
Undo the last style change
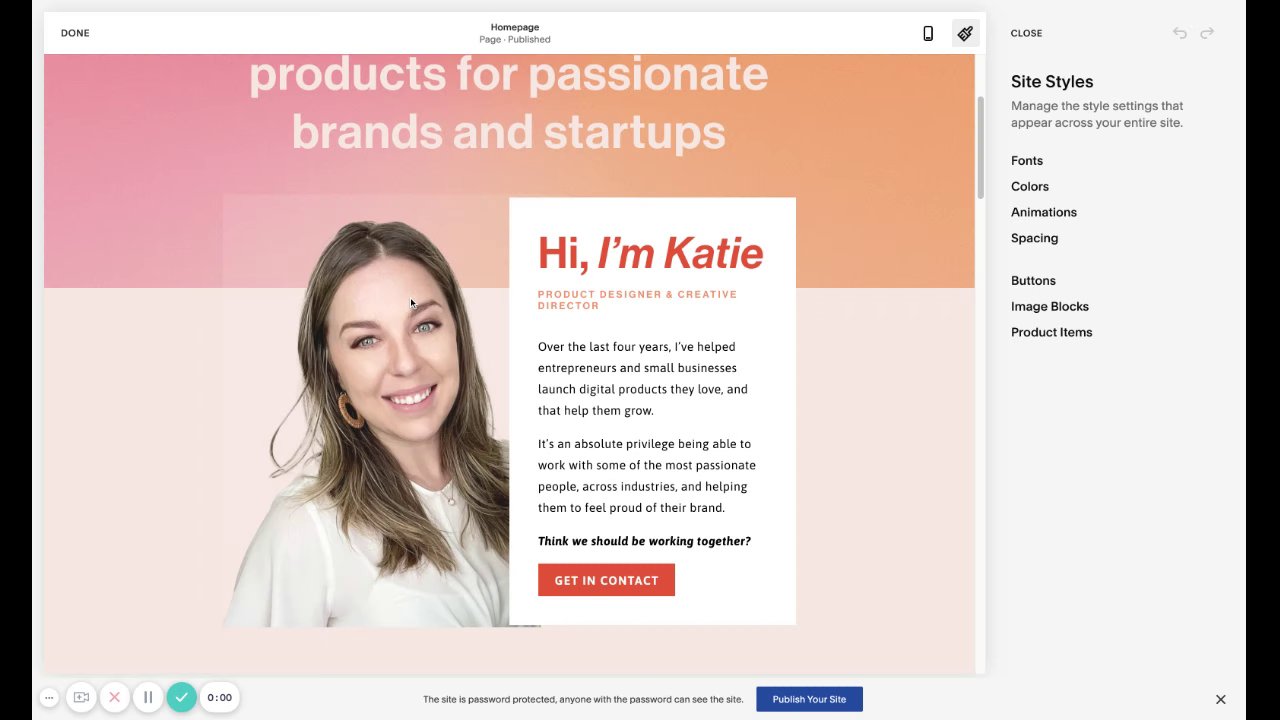tap(1180, 33)
